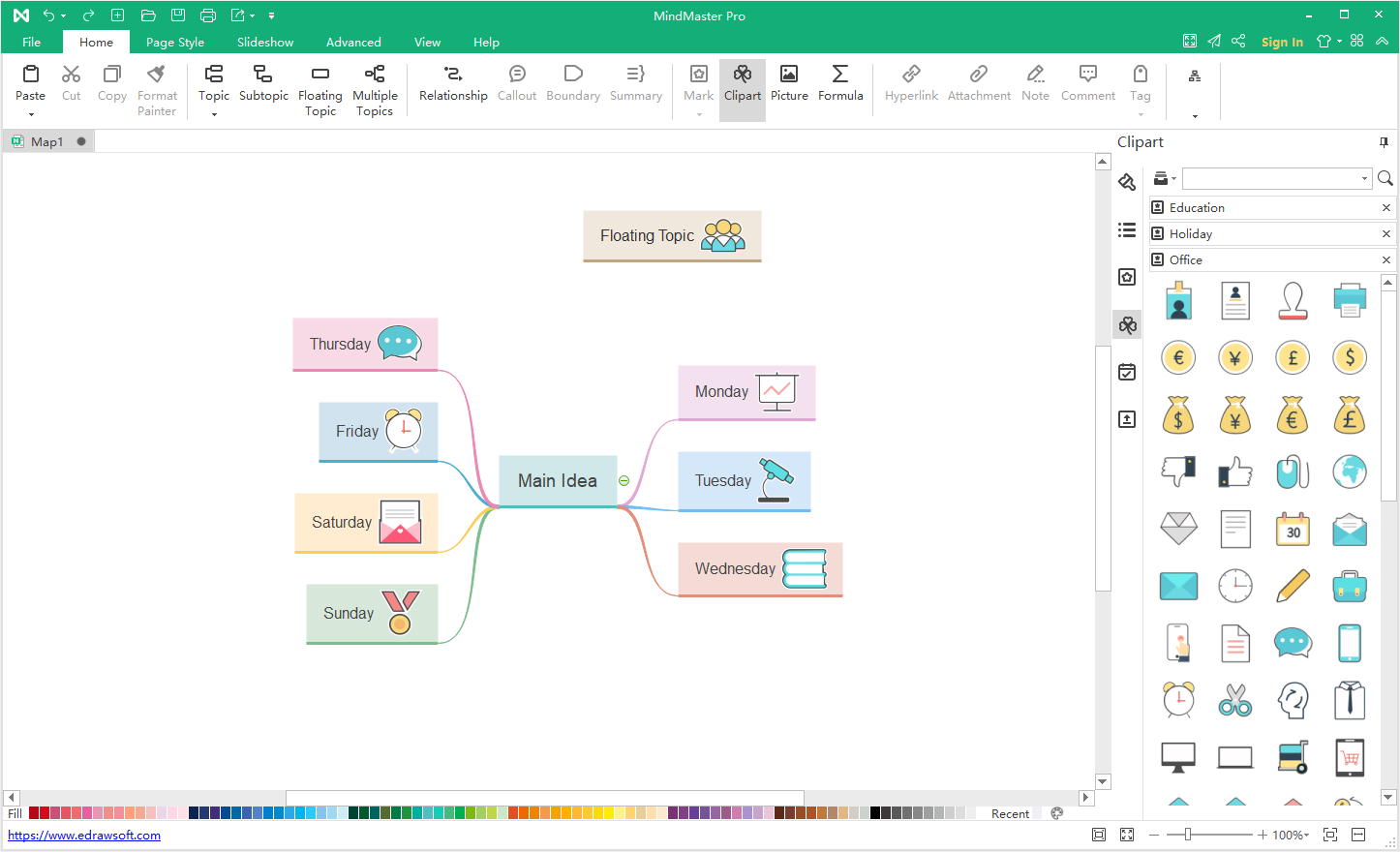Click the Picture insert icon

[x=789, y=82]
